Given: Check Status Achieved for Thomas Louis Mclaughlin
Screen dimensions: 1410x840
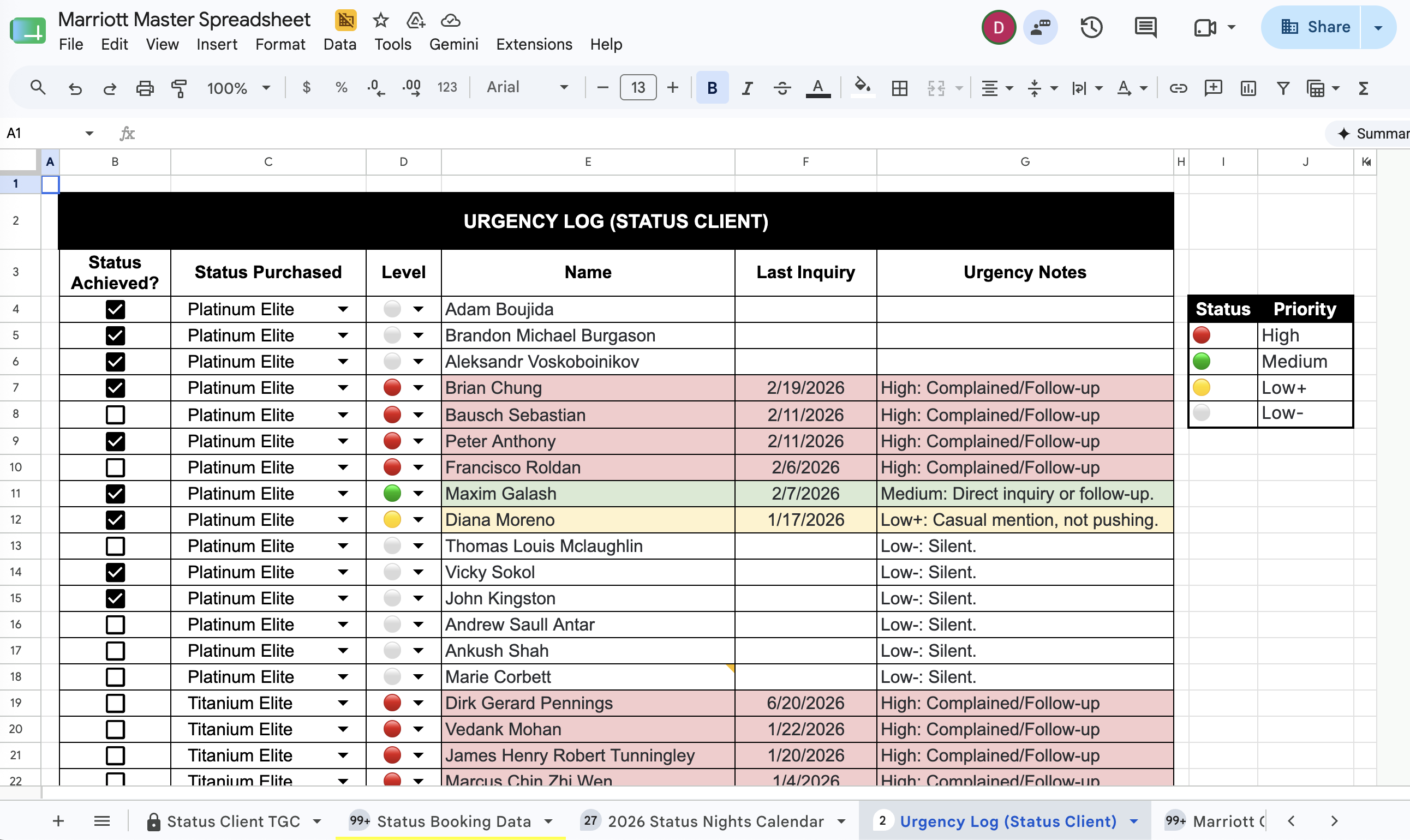Looking at the screenshot, I should pos(115,546).
